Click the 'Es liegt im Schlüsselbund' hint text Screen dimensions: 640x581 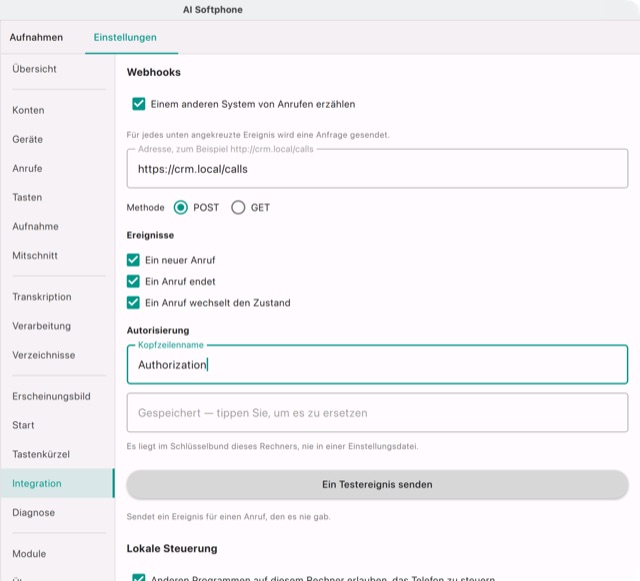pyautogui.click(x=272, y=446)
